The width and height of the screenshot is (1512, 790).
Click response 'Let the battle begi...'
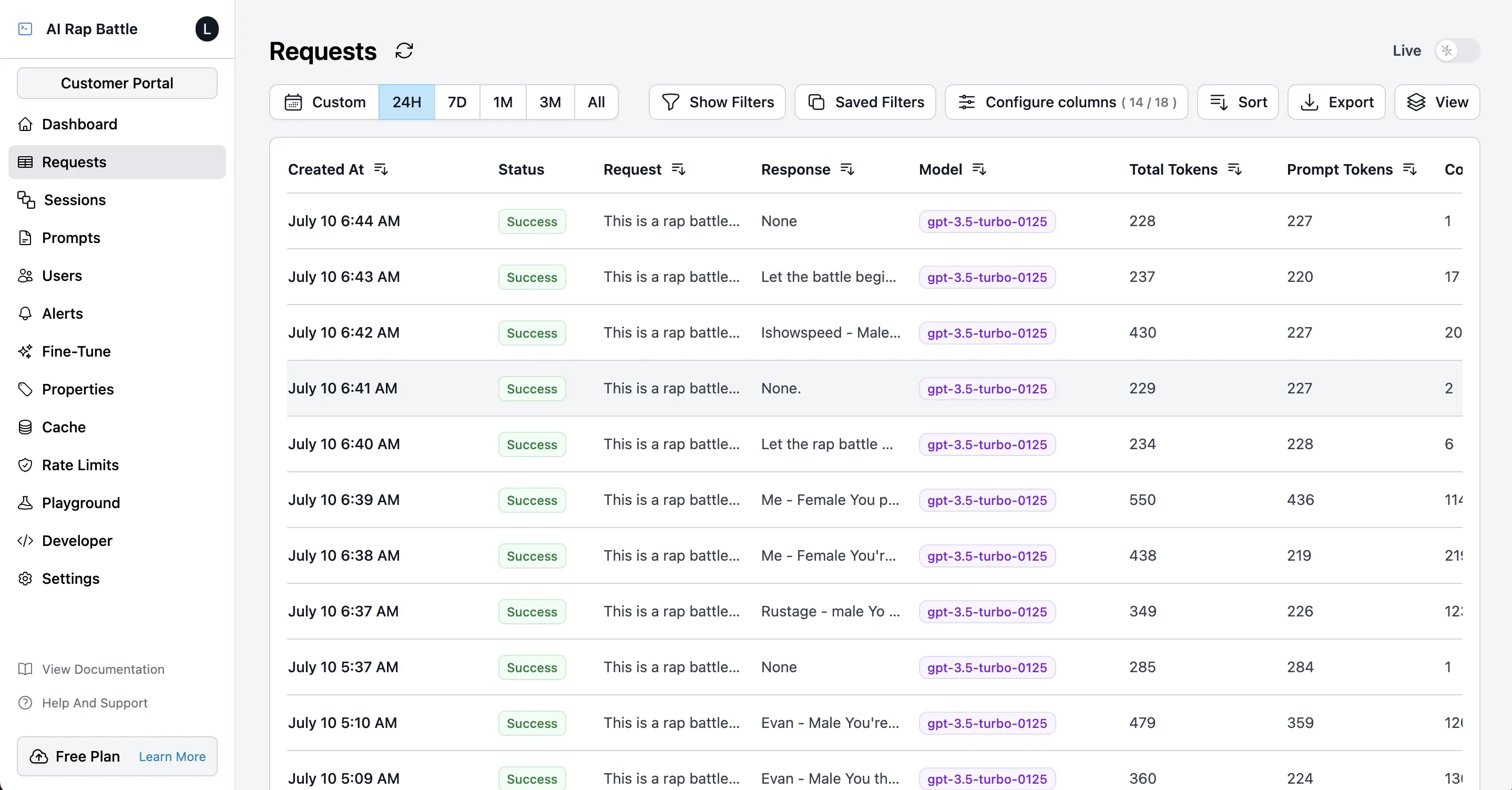828,277
